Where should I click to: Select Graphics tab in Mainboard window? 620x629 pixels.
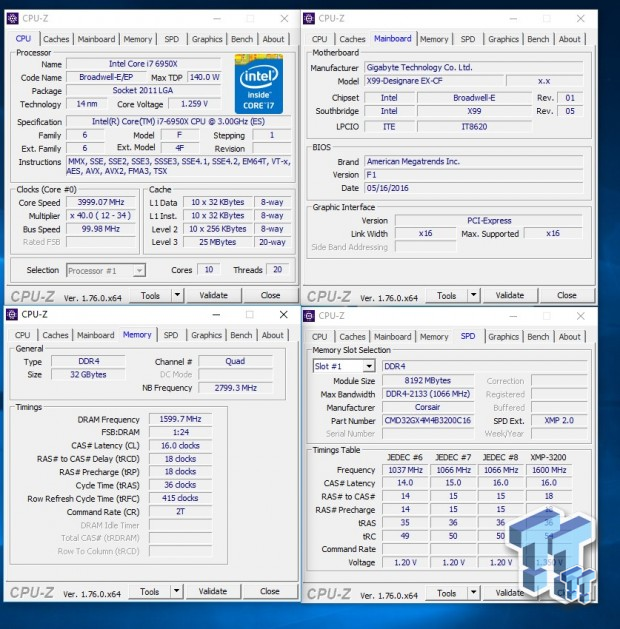click(x=503, y=39)
